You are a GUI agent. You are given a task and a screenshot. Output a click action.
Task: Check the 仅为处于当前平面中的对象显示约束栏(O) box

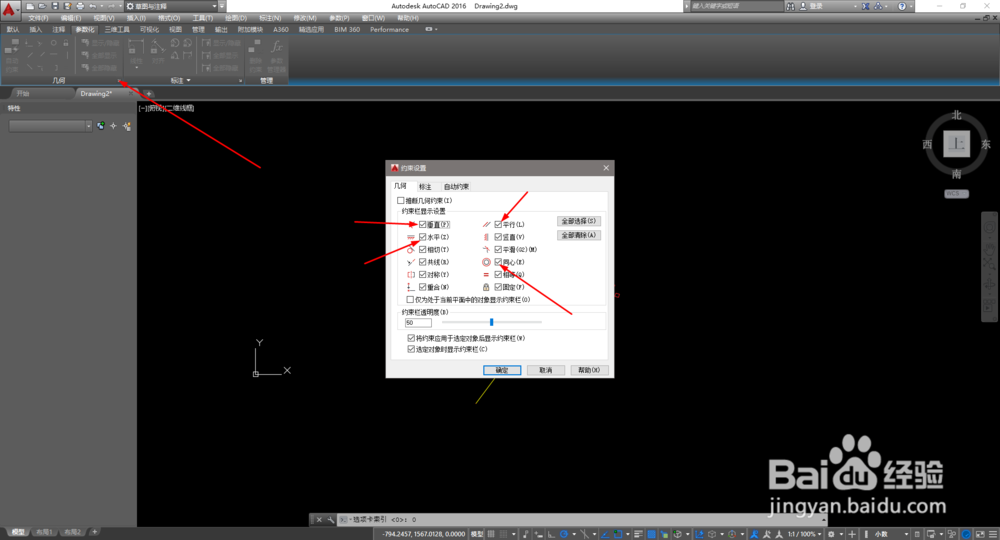pos(411,300)
